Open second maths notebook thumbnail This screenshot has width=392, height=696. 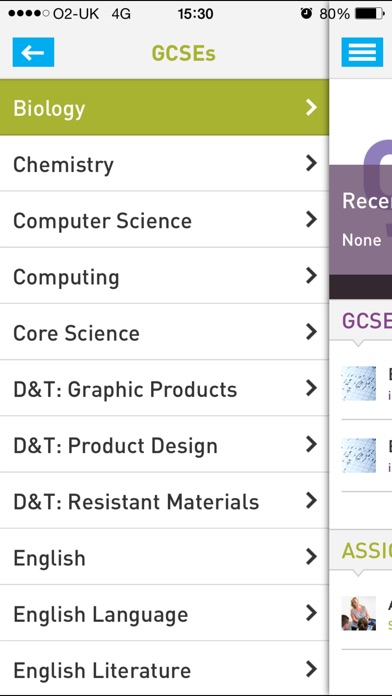pyautogui.click(x=359, y=455)
